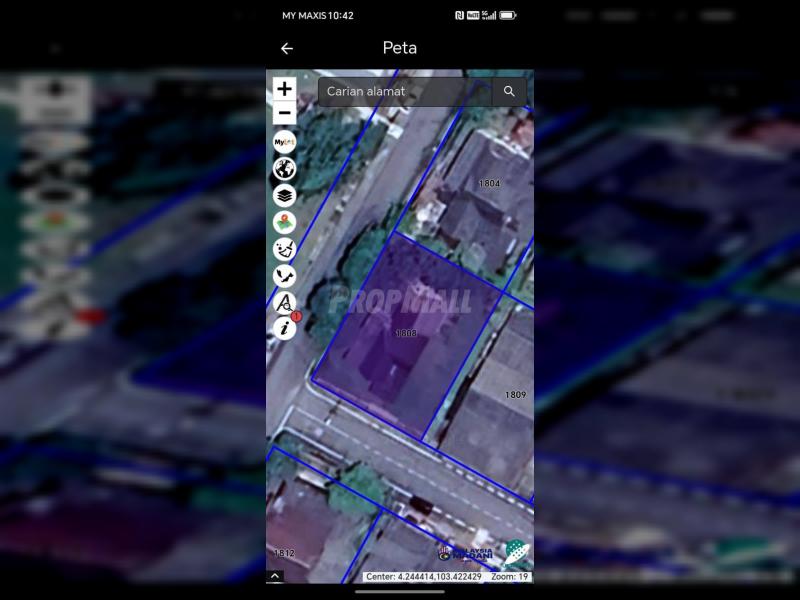Go back using the arrow beside Peta

tap(287, 48)
